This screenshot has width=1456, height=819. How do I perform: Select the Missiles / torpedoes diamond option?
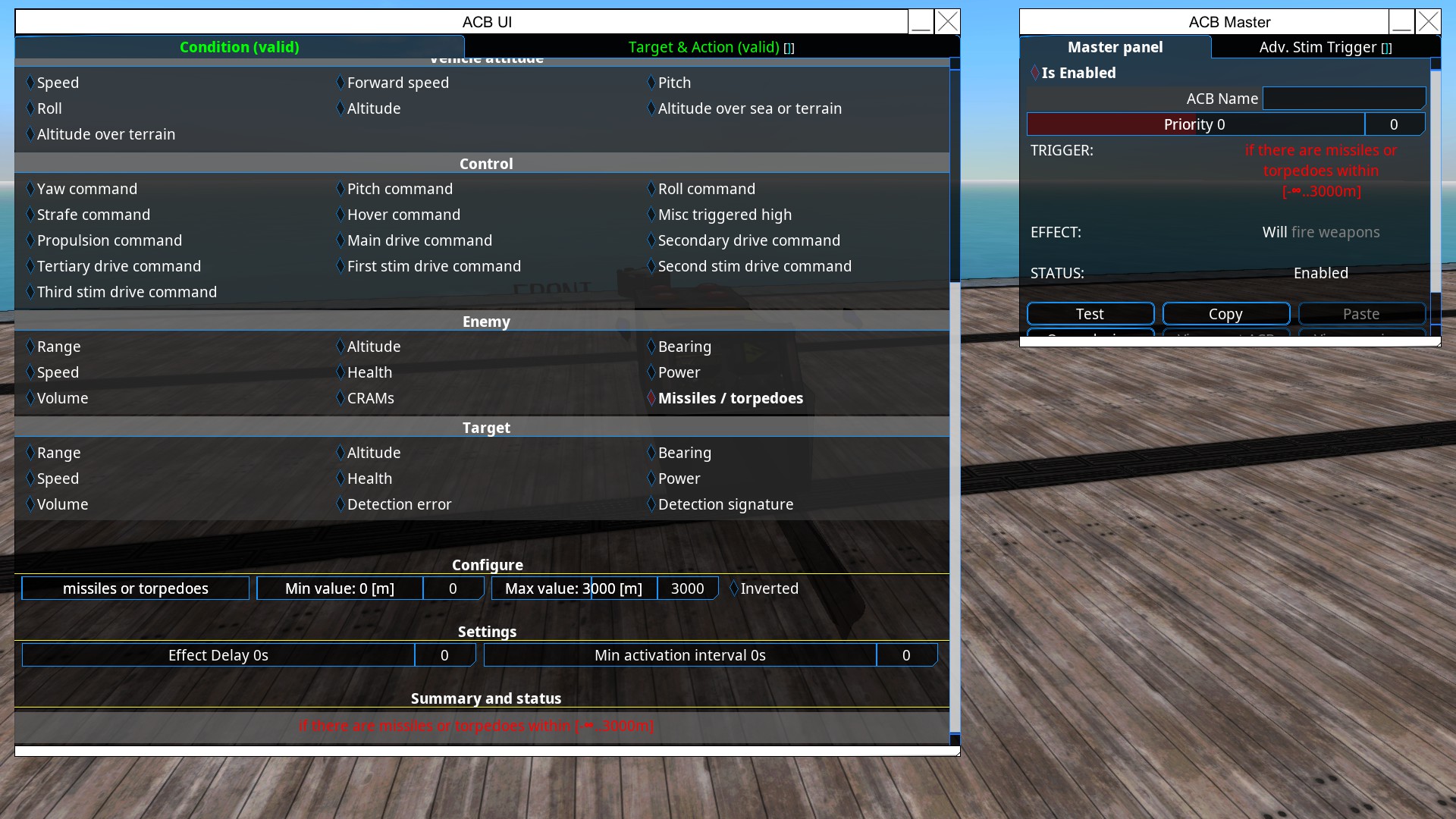coord(651,398)
